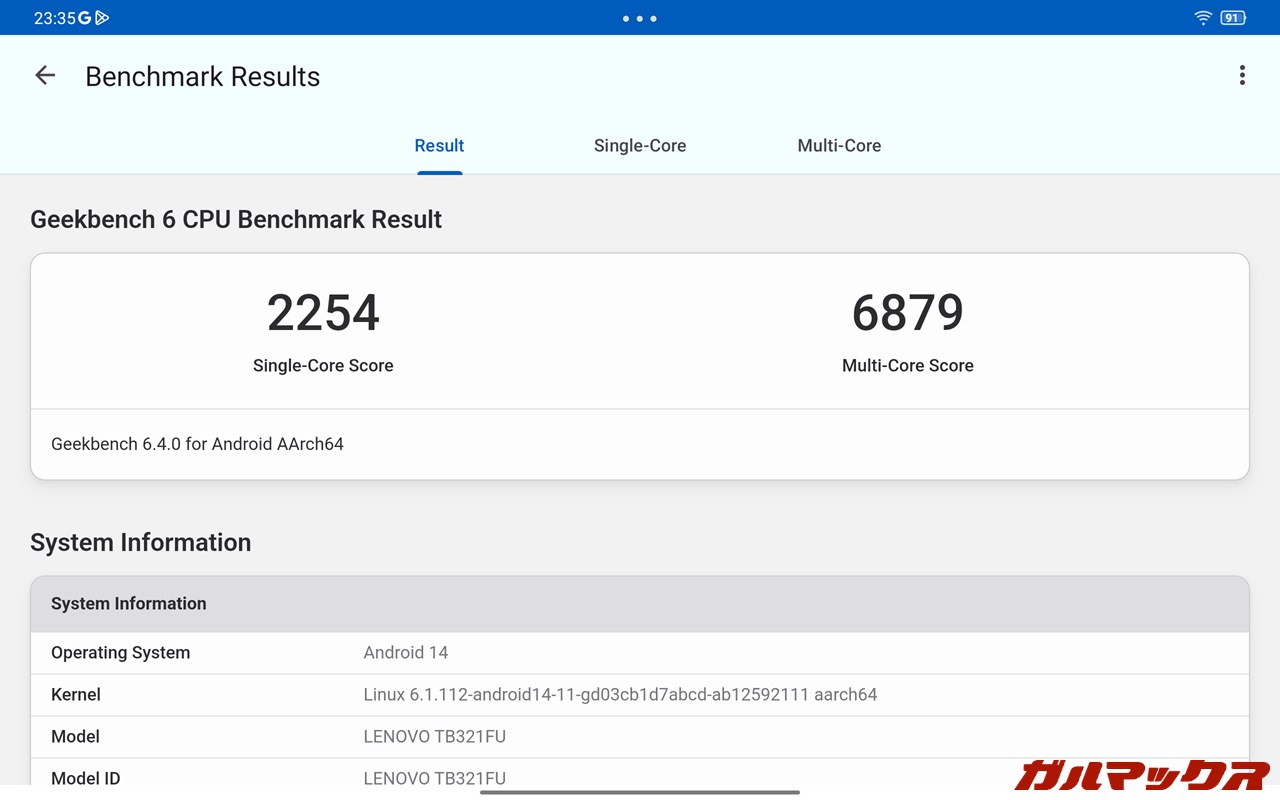Tap the Model row showing LENOVO TB321FU
This screenshot has height=800, width=1280.
click(x=640, y=737)
